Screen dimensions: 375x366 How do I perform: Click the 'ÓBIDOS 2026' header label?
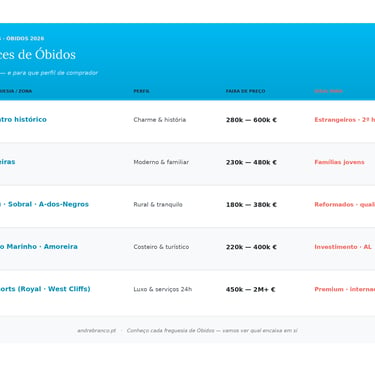25,38
